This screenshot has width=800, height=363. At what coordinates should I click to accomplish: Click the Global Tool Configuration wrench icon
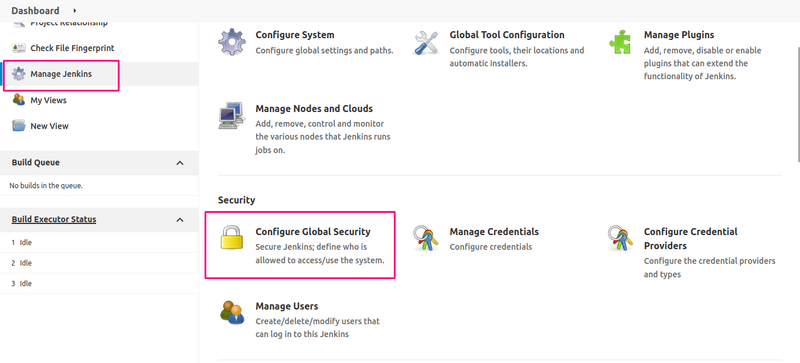426,42
